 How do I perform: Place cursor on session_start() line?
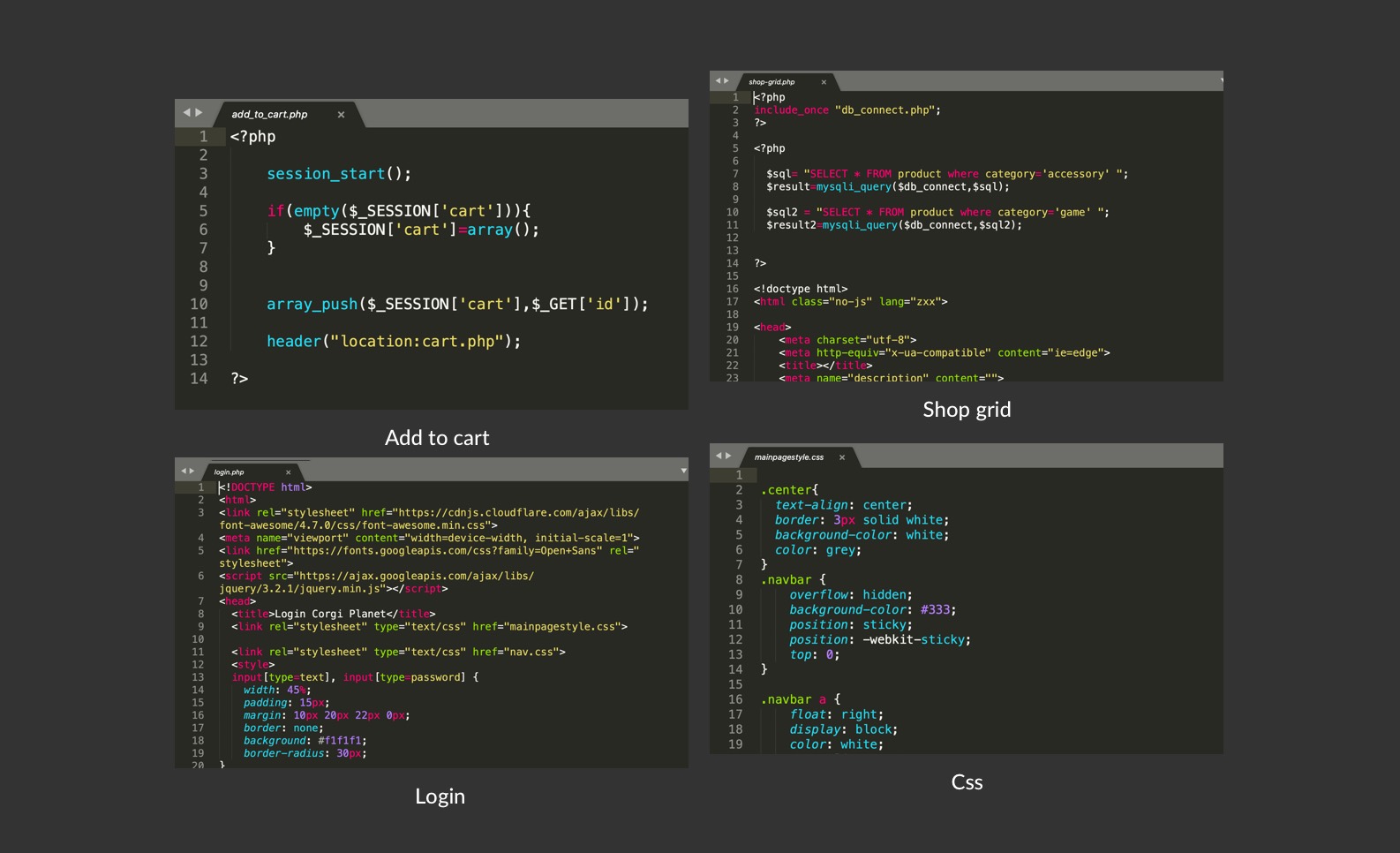tap(338, 174)
